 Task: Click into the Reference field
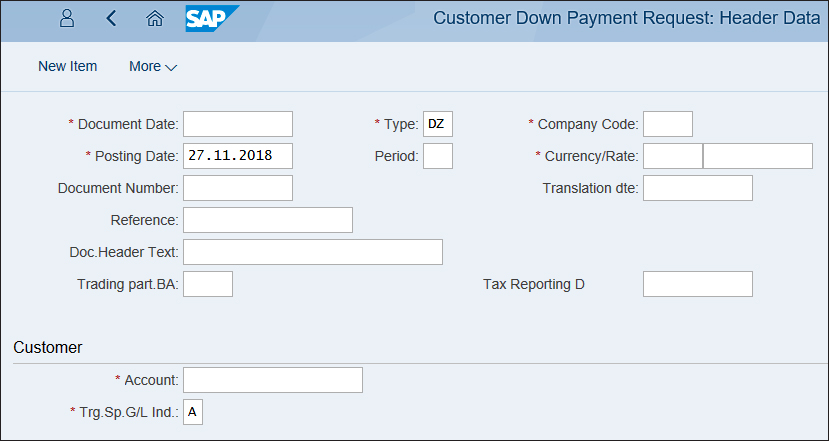click(268, 220)
